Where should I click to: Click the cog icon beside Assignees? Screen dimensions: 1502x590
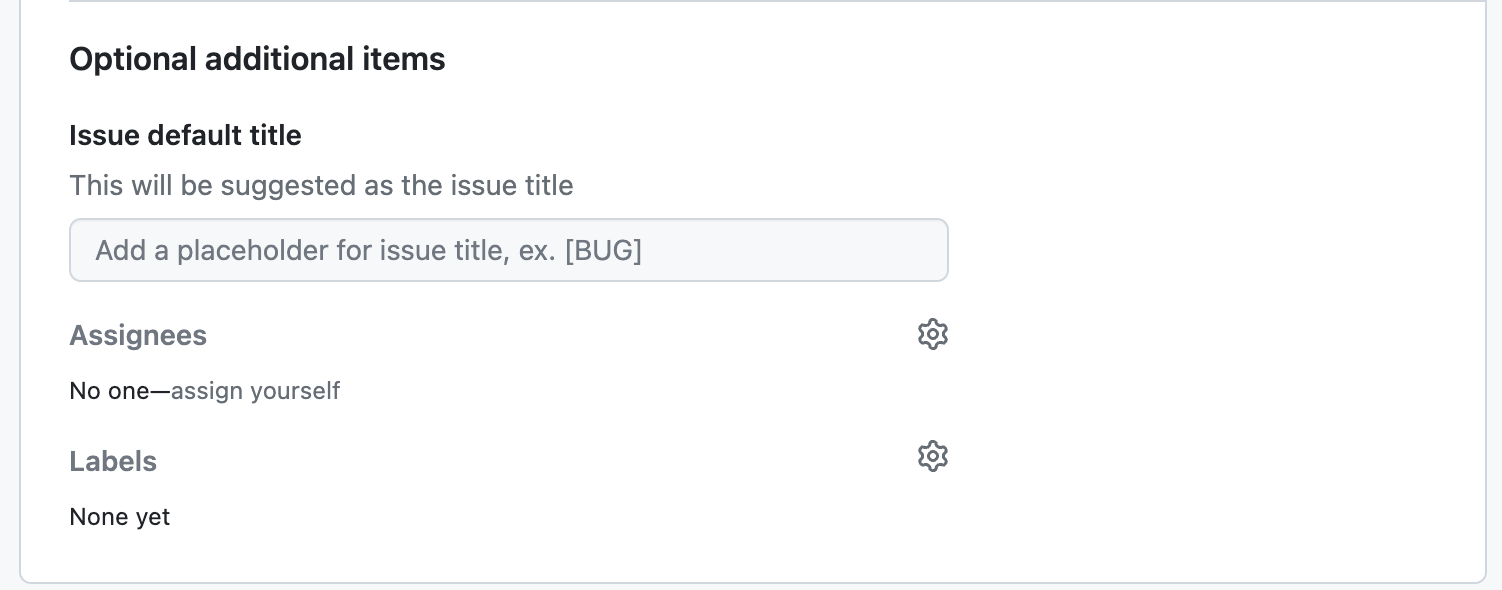[x=932, y=334]
